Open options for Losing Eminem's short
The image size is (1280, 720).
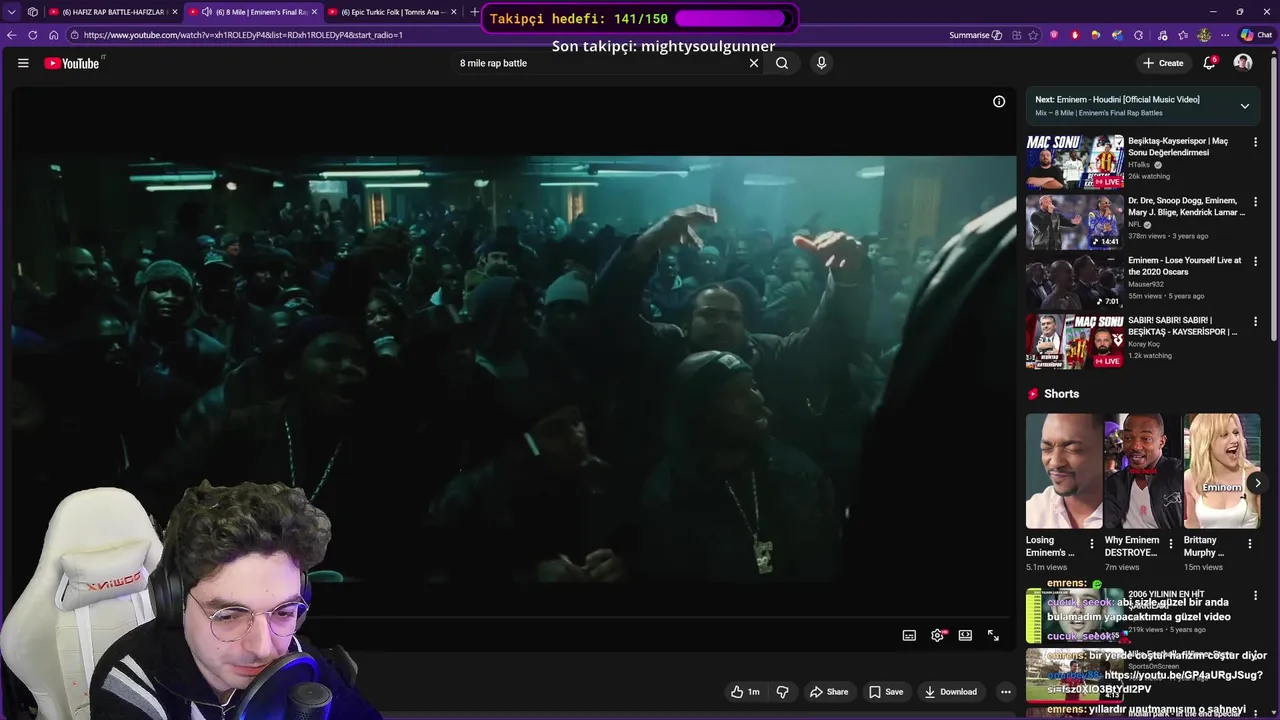pos(1091,544)
